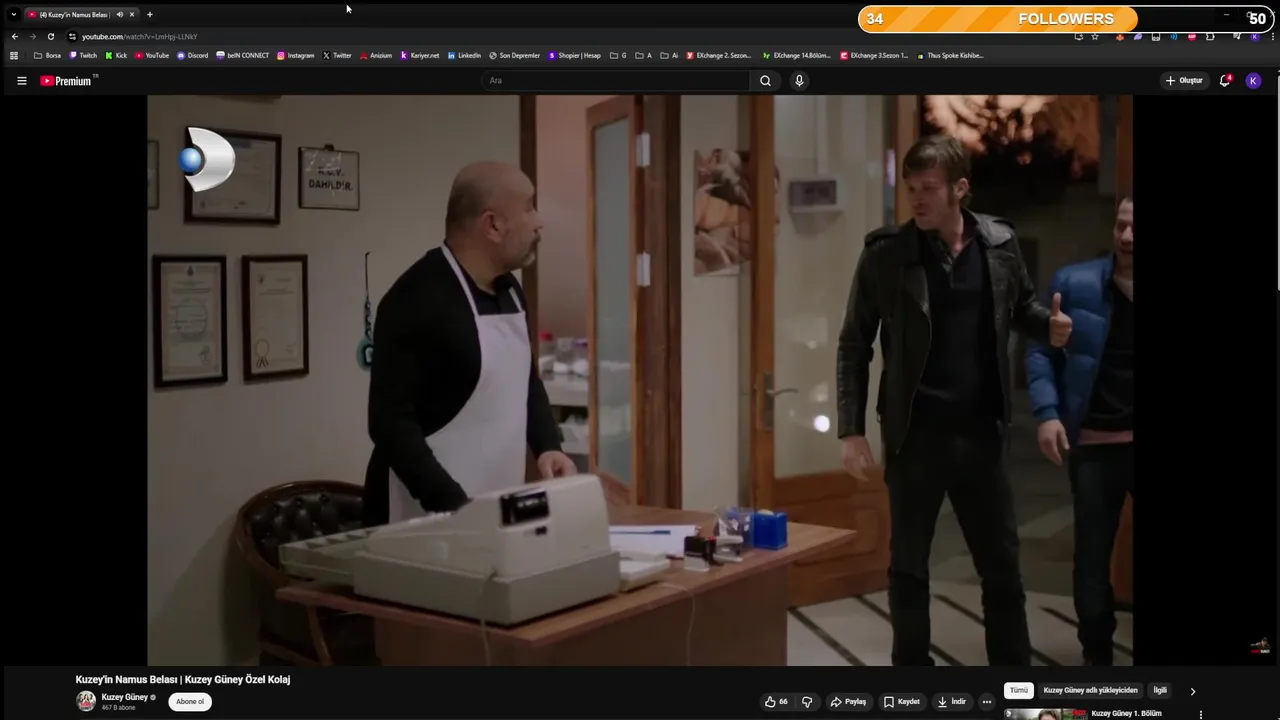Screen dimensions: 1280x720
Task: Go forward in browser history
Action: coord(32,36)
